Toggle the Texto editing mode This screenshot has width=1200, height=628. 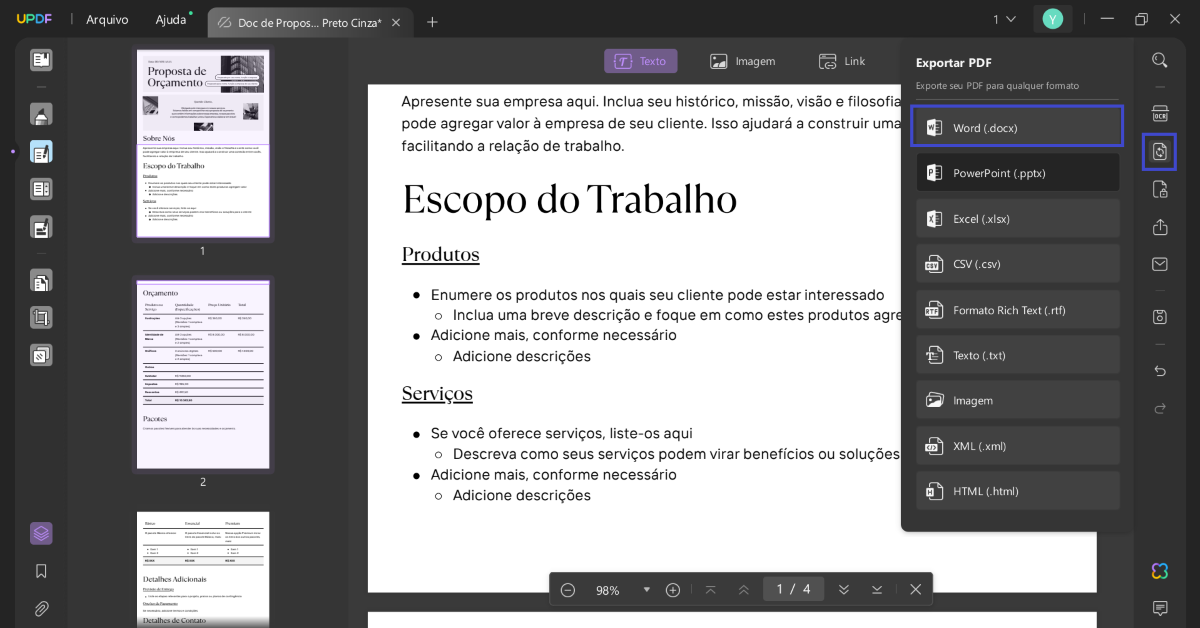point(640,60)
